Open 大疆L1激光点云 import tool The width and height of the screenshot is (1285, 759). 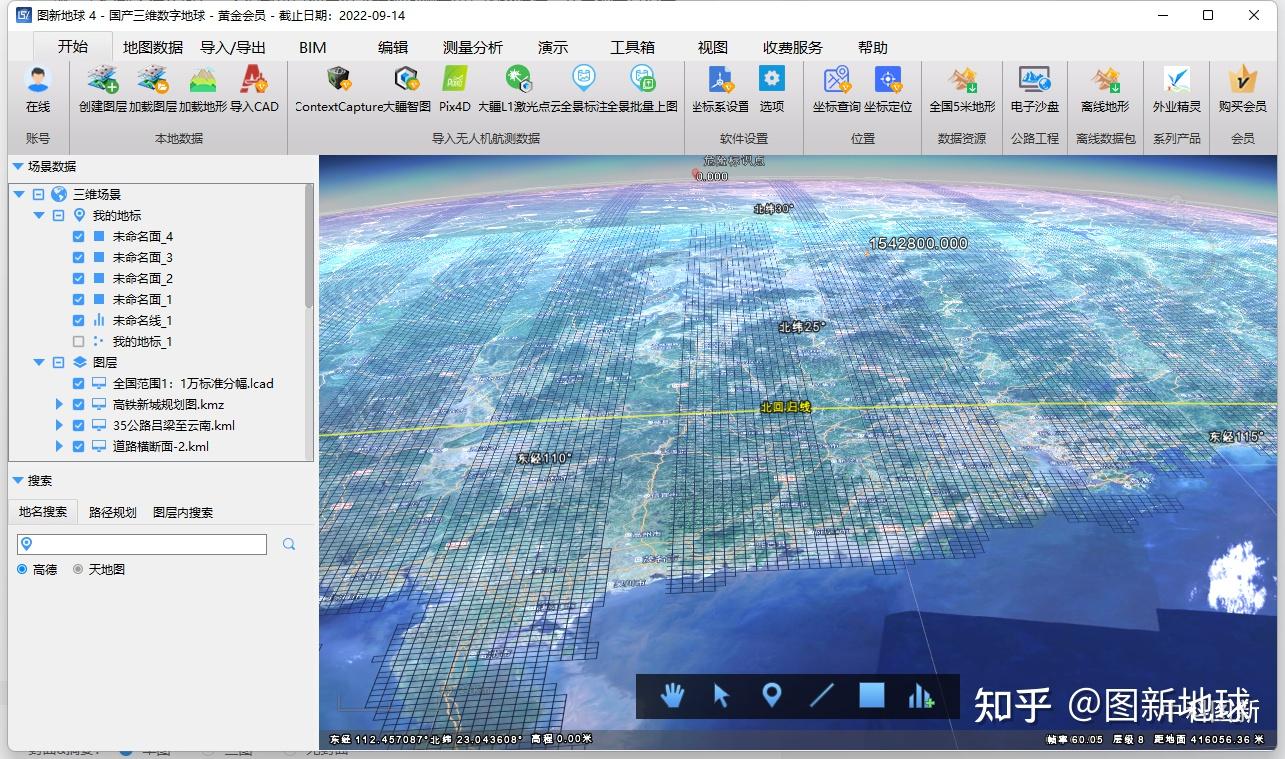point(518,79)
